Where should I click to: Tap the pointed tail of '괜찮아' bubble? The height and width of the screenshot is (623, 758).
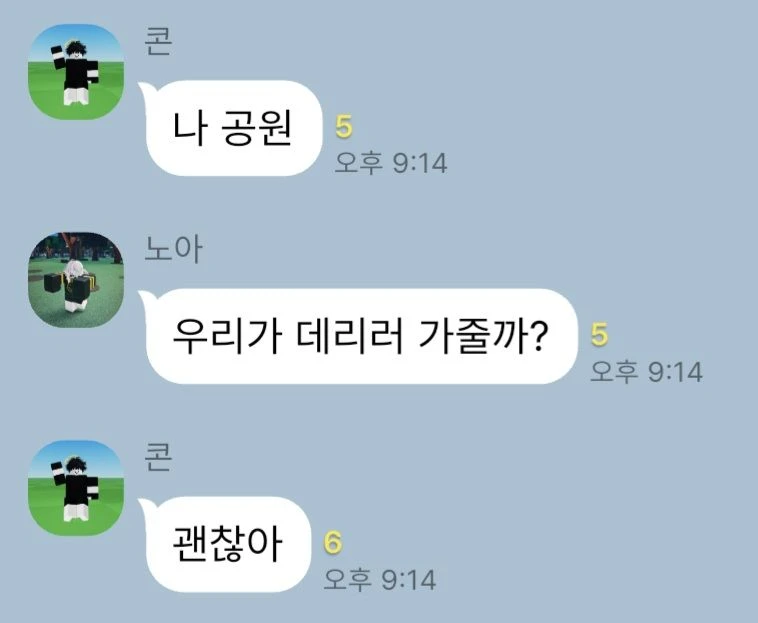point(144,505)
